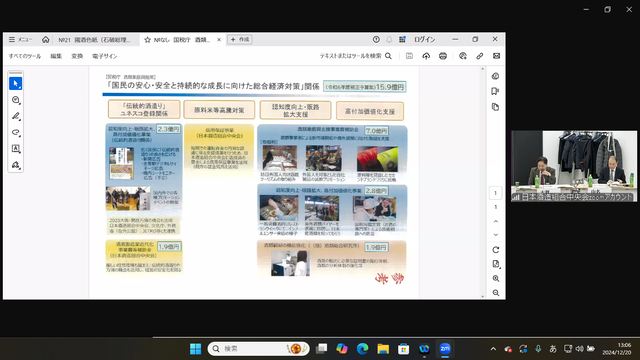The height and width of the screenshot is (360, 640).
Task: Open the AI assistant icon in right panel
Action: 496,76
